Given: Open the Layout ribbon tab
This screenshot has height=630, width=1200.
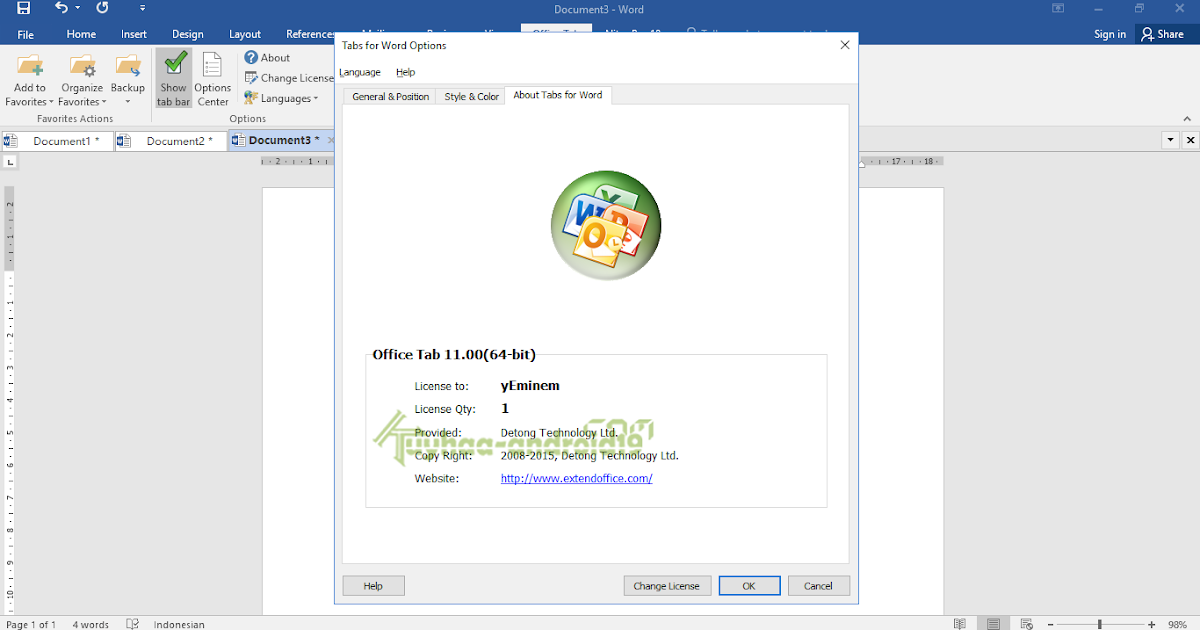Looking at the screenshot, I should (x=245, y=34).
